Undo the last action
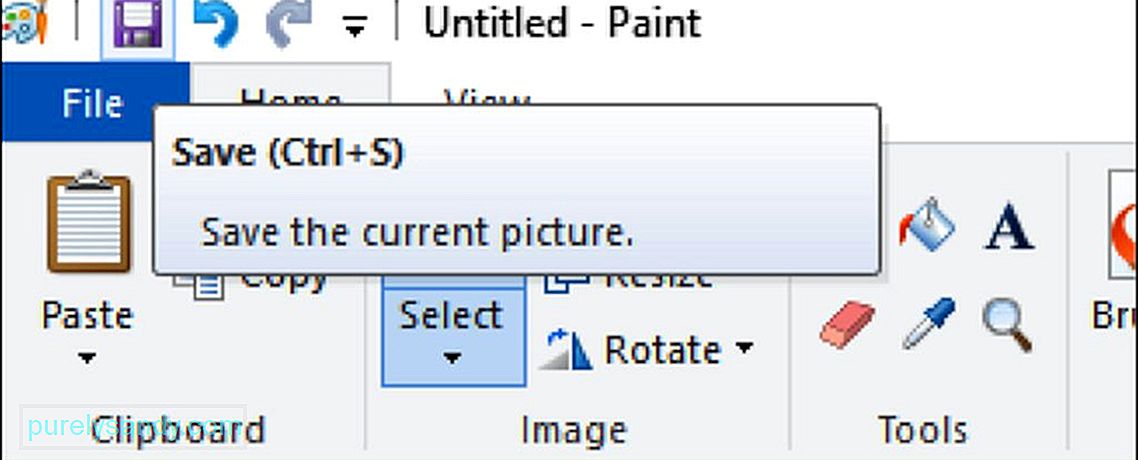The width and height of the screenshot is (1138, 460). [216, 26]
